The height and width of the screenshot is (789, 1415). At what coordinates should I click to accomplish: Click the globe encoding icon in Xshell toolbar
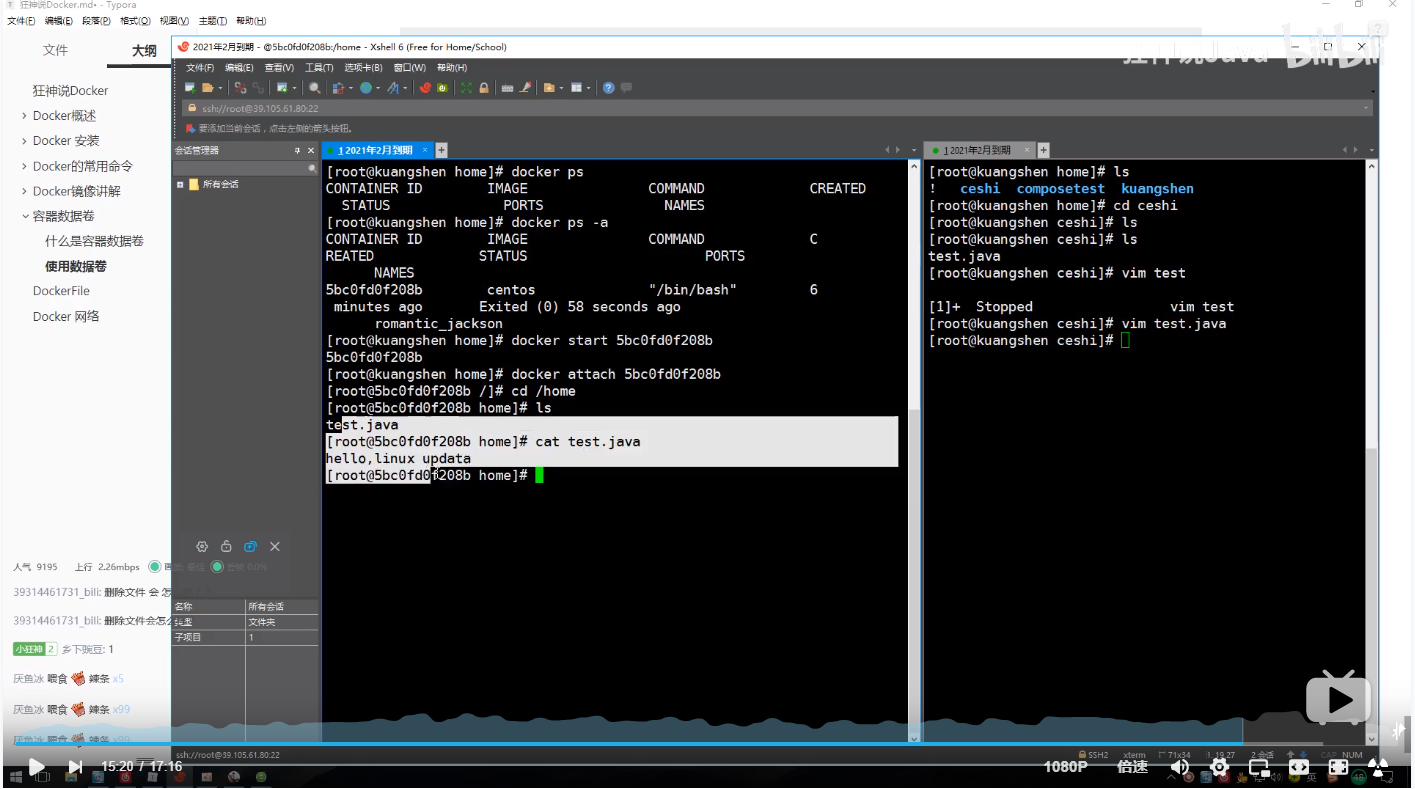click(x=366, y=88)
